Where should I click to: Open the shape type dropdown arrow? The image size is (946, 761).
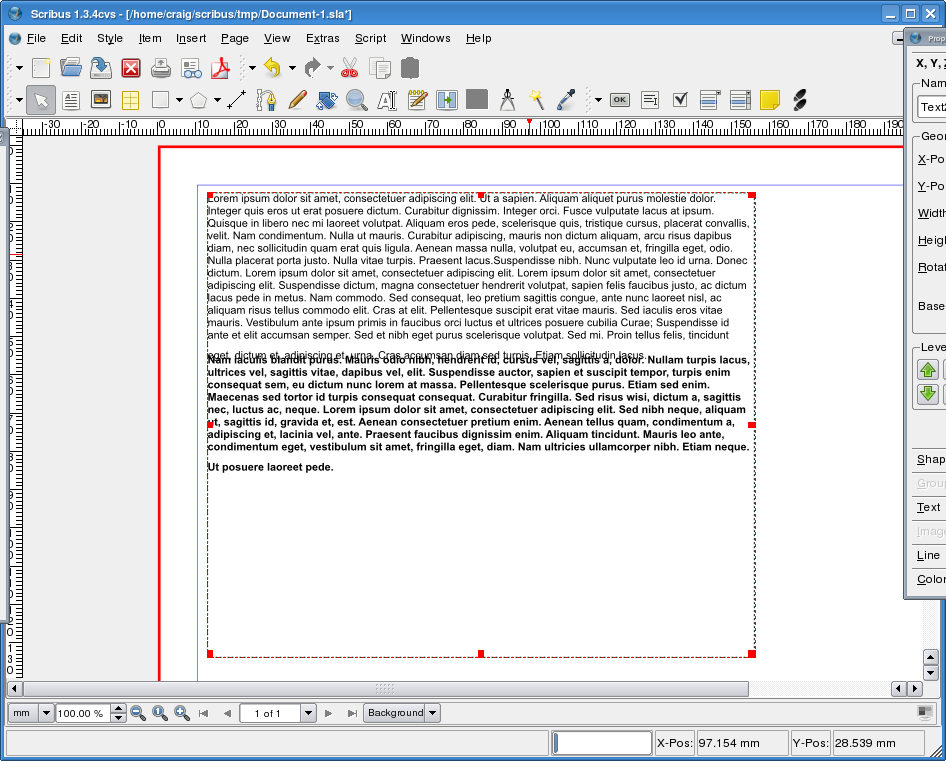pyautogui.click(x=179, y=100)
